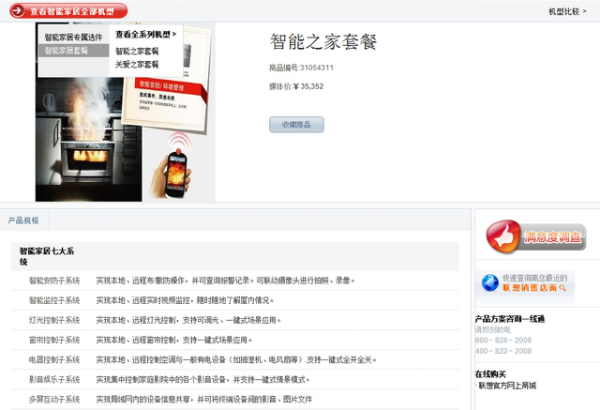Image resolution: width=600 pixels, height=410 pixels.
Task: Select 智能家居专属选件 menu item
Action: pos(74,37)
